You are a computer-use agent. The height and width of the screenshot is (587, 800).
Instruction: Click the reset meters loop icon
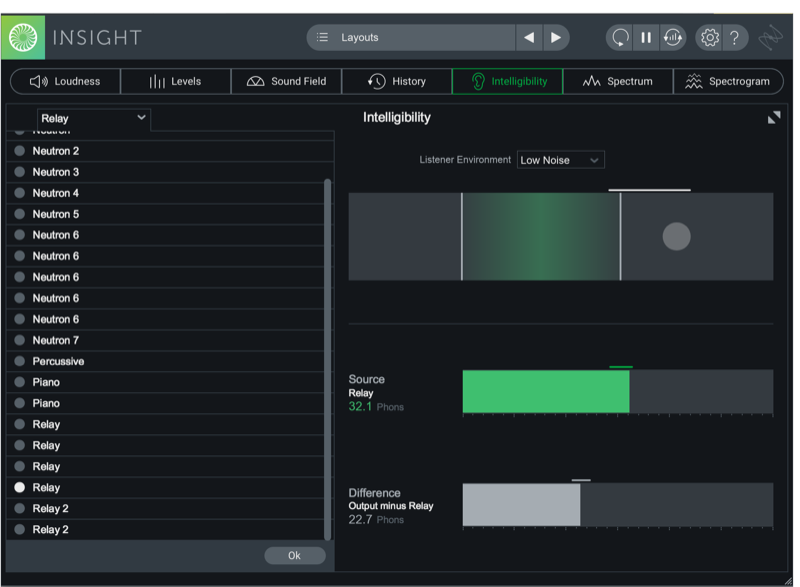click(620, 37)
